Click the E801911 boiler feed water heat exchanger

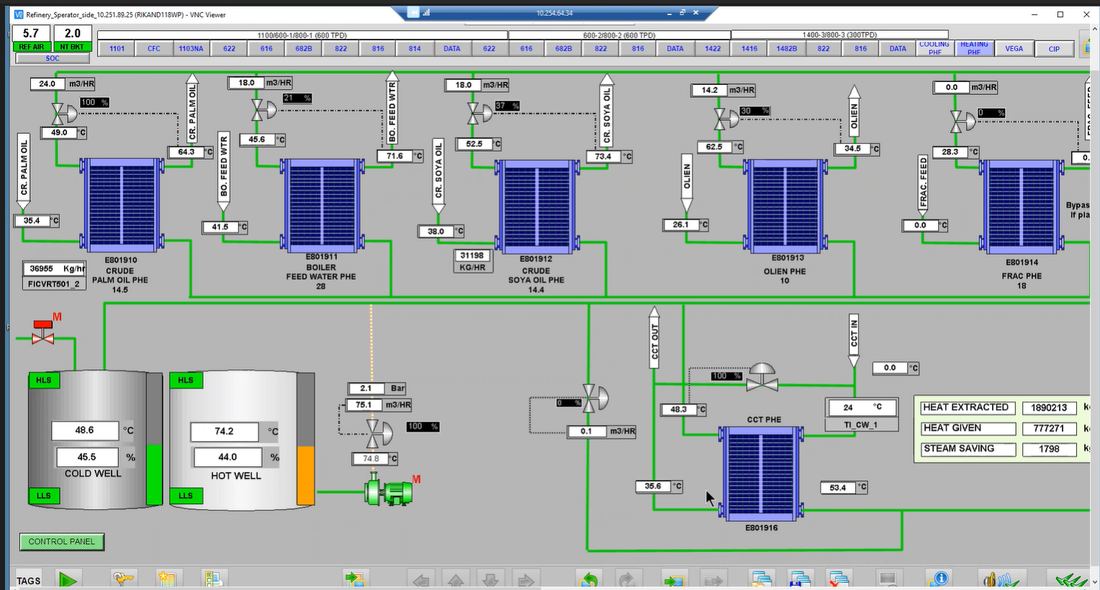coord(322,205)
